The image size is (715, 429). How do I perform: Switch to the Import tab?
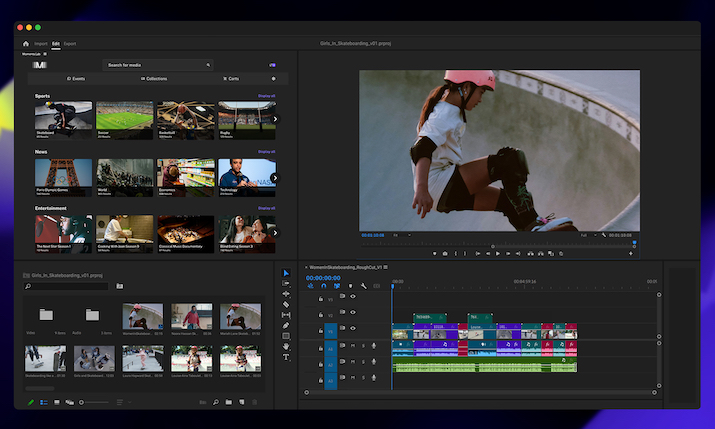pos(41,44)
